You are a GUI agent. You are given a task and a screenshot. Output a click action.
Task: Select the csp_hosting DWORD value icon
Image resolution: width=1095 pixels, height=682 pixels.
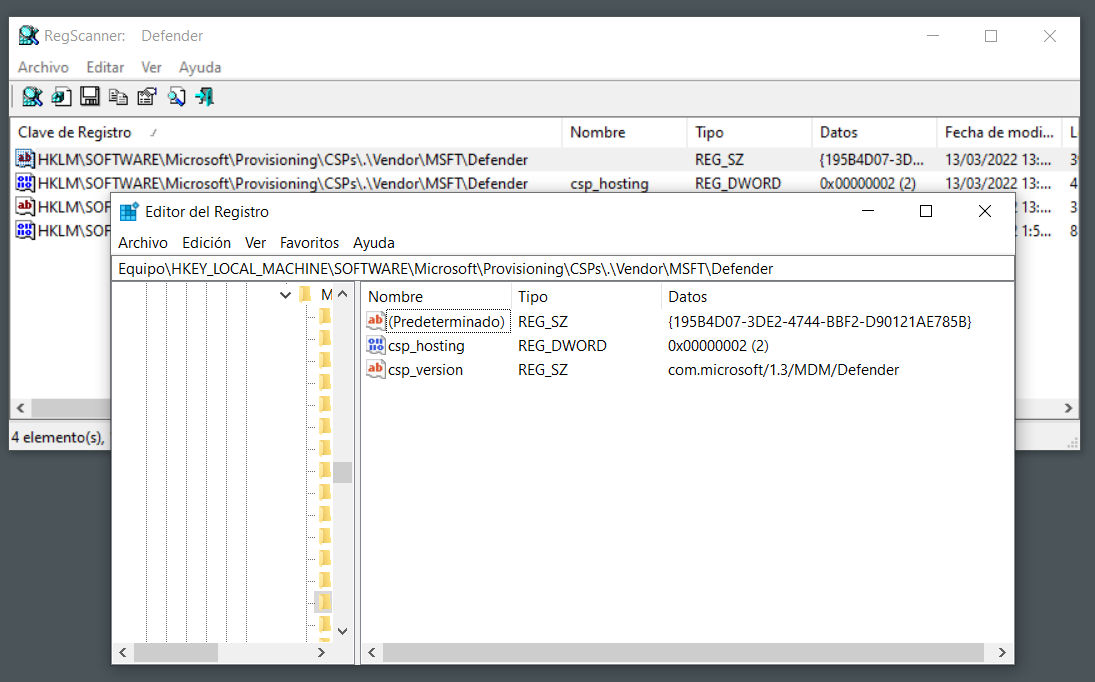376,346
